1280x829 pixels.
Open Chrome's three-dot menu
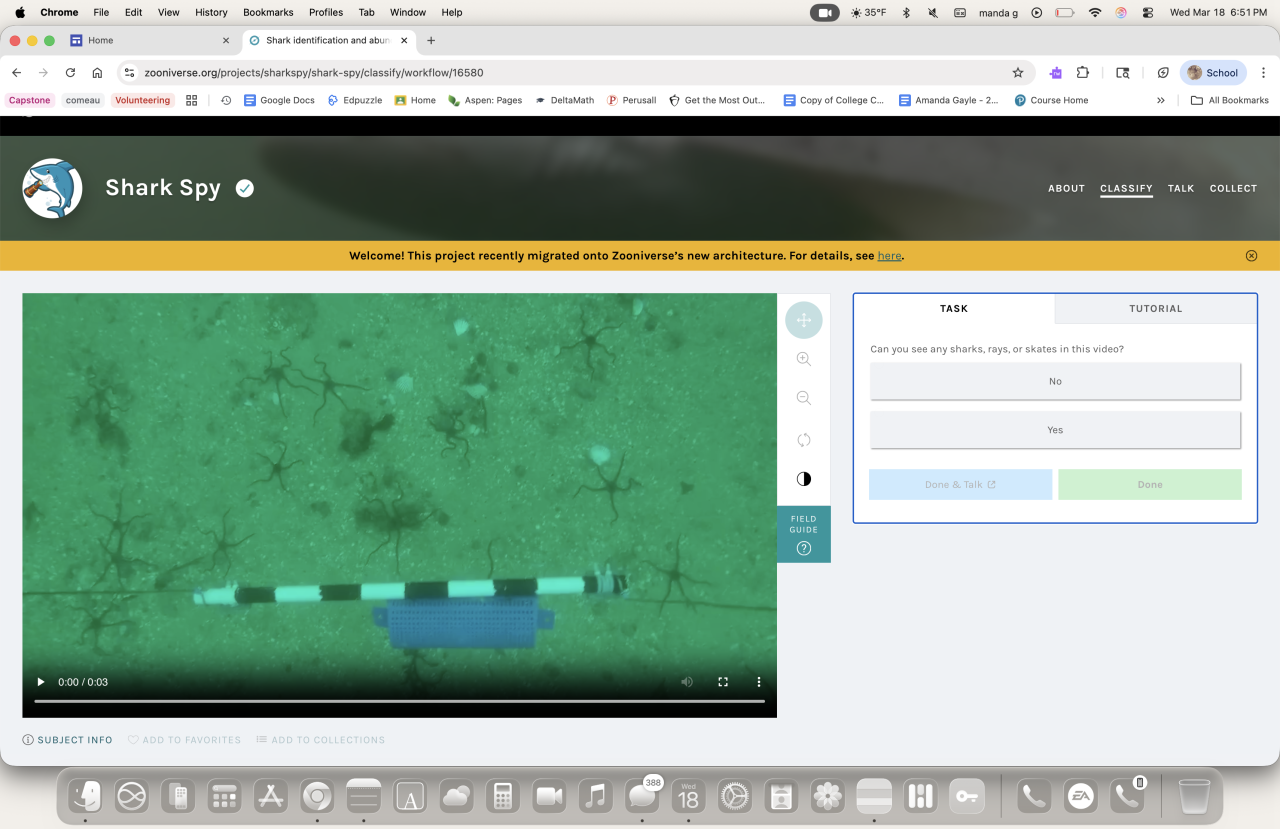point(1263,73)
